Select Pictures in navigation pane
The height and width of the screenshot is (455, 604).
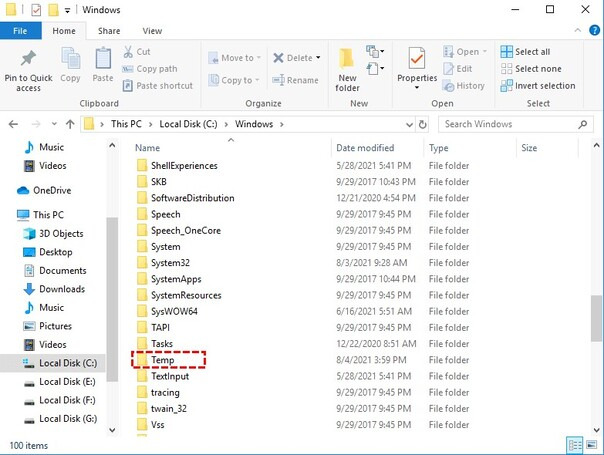click(48, 326)
